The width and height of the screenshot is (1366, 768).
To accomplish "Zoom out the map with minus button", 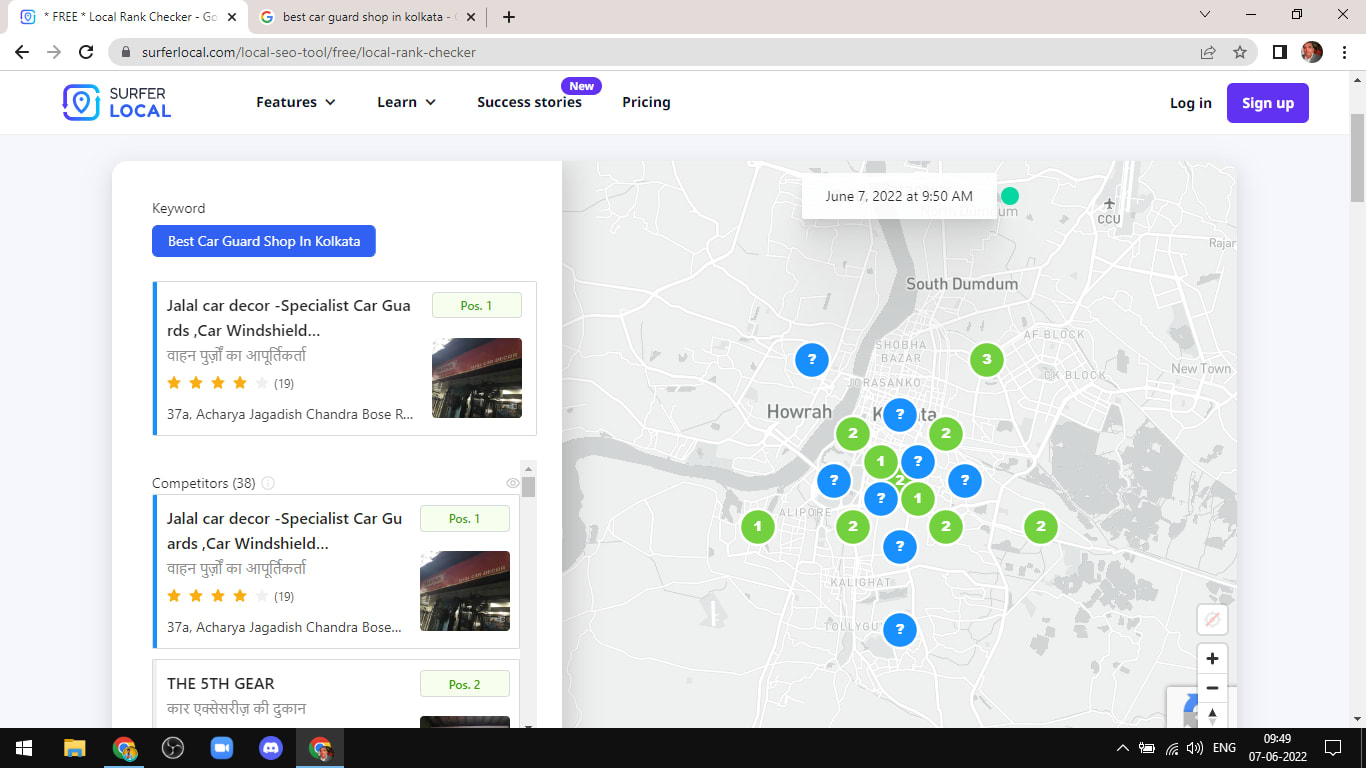I will [x=1212, y=688].
